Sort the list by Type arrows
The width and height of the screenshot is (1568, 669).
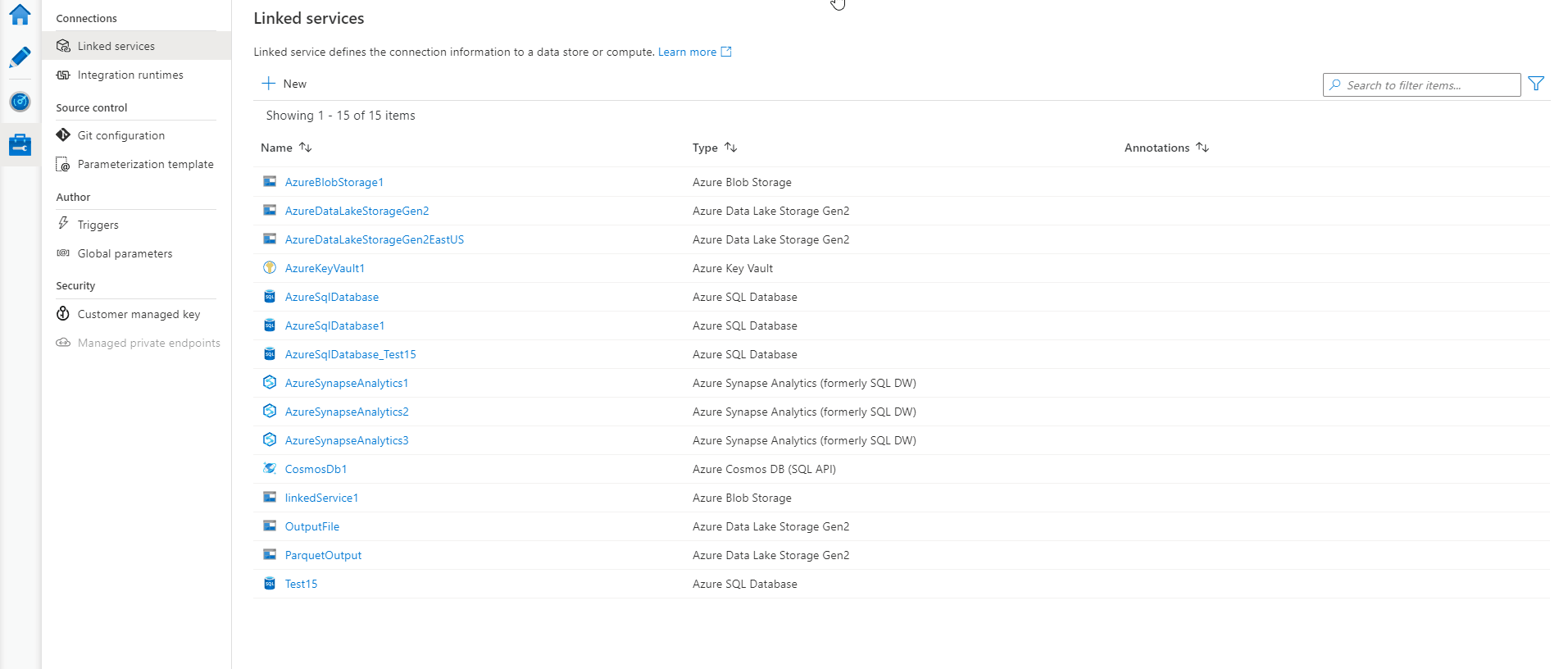(731, 148)
